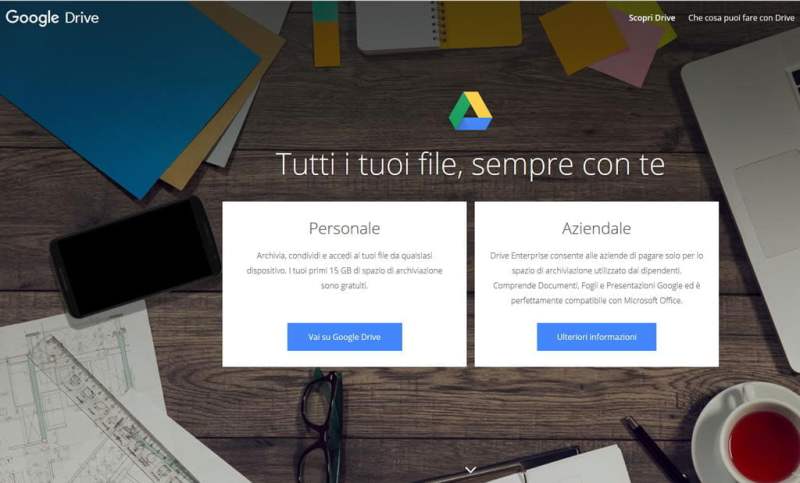Click the word Google in header logo
Viewport: 800px width, 483px height.
32,17
